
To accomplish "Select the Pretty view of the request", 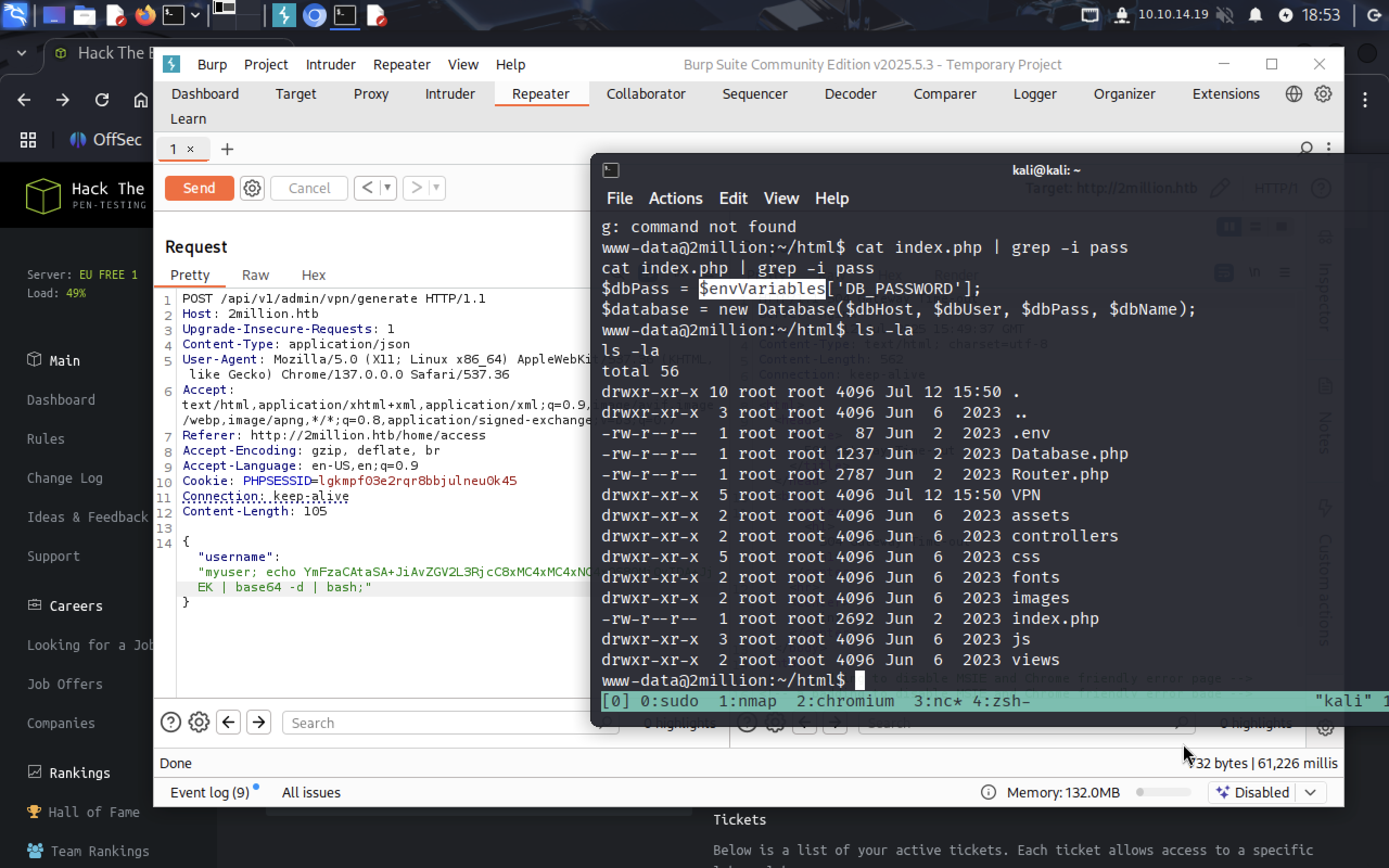I will pyautogui.click(x=190, y=275).
